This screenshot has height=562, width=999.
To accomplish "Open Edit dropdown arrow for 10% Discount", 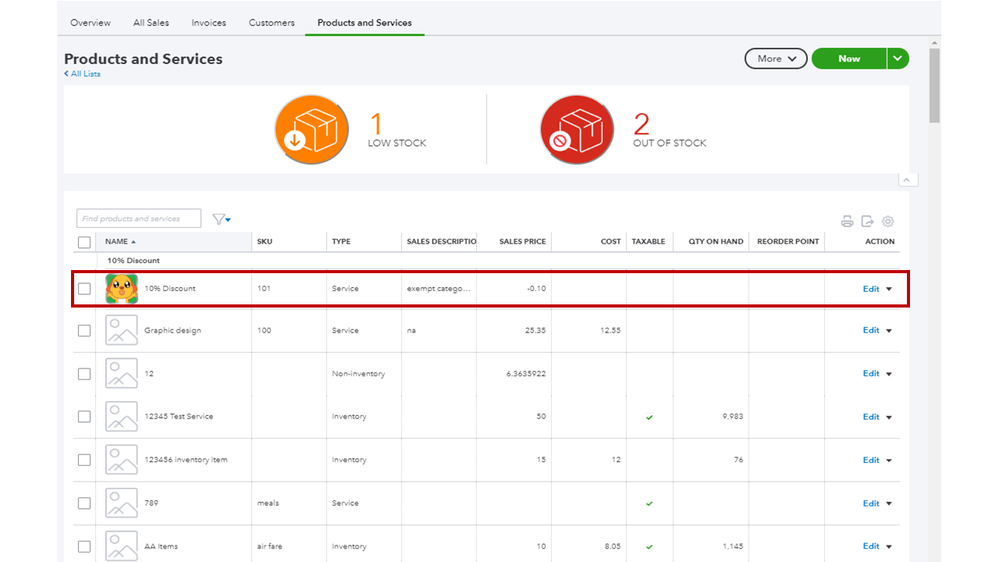I will (889, 289).
